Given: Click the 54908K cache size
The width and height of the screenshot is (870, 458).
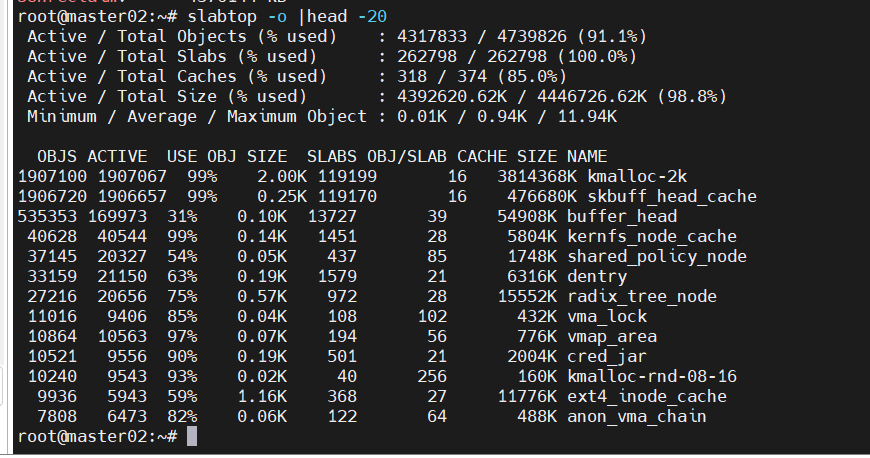Looking at the screenshot, I should coord(527,217).
